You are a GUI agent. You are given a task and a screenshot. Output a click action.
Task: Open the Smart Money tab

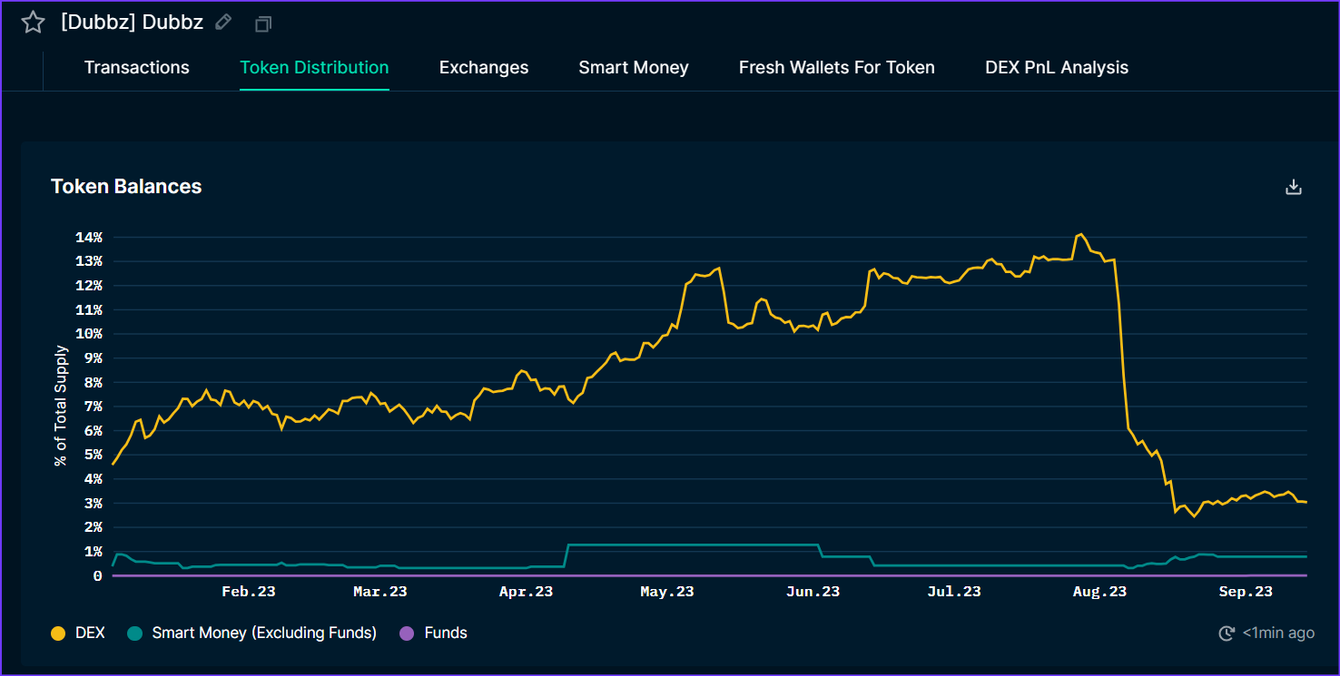coord(634,67)
